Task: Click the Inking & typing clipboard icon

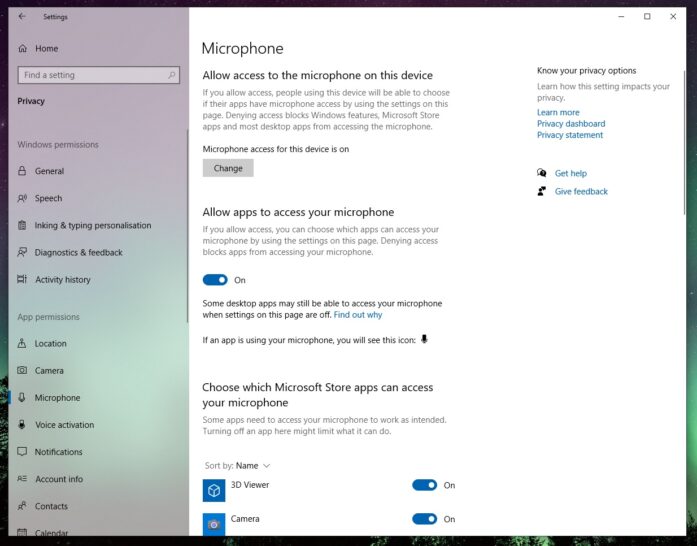Action: 22,225
